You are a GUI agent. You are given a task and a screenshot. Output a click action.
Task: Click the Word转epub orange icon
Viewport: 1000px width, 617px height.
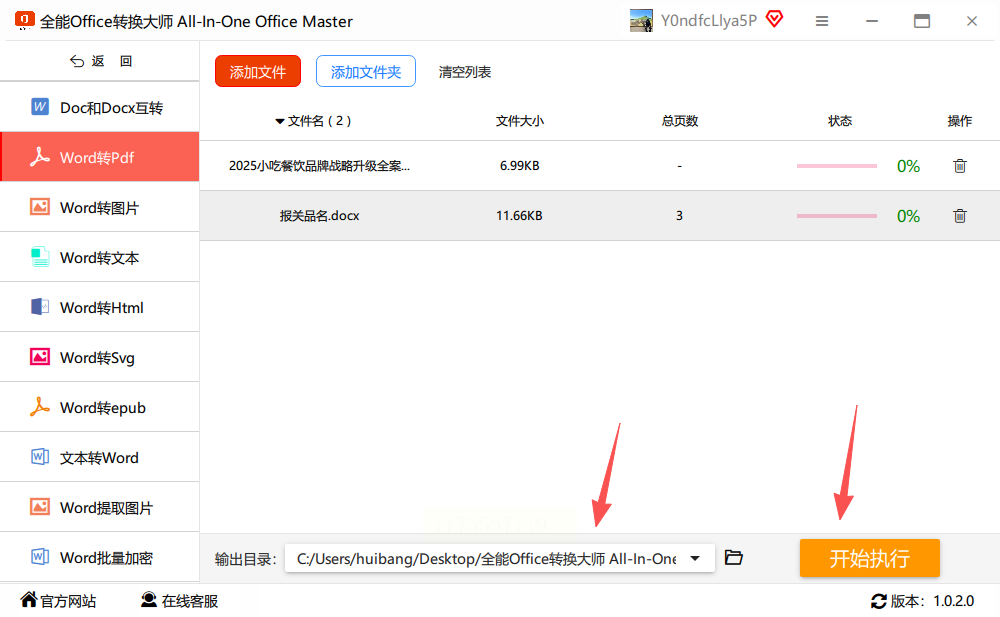(x=40, y=406)
